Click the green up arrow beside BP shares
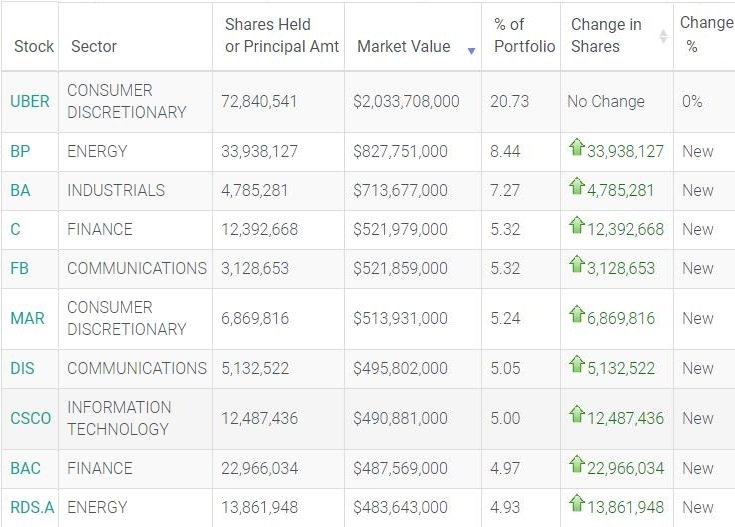 576,148
